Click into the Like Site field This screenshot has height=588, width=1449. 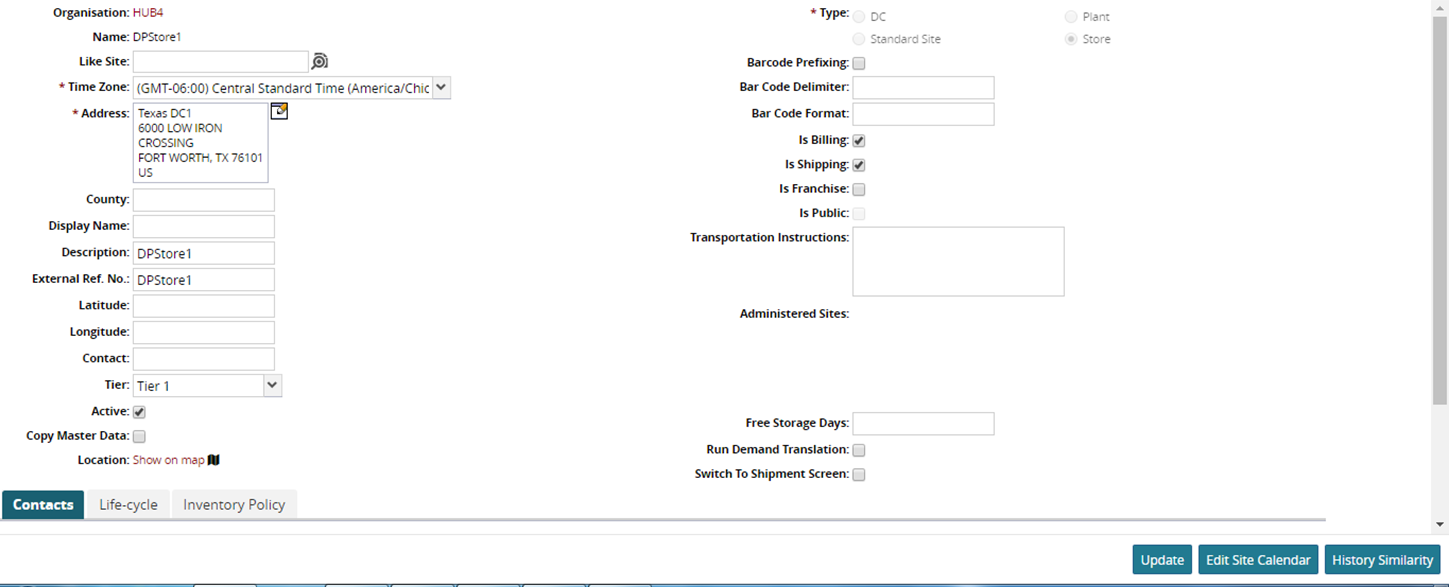(221, 62)
